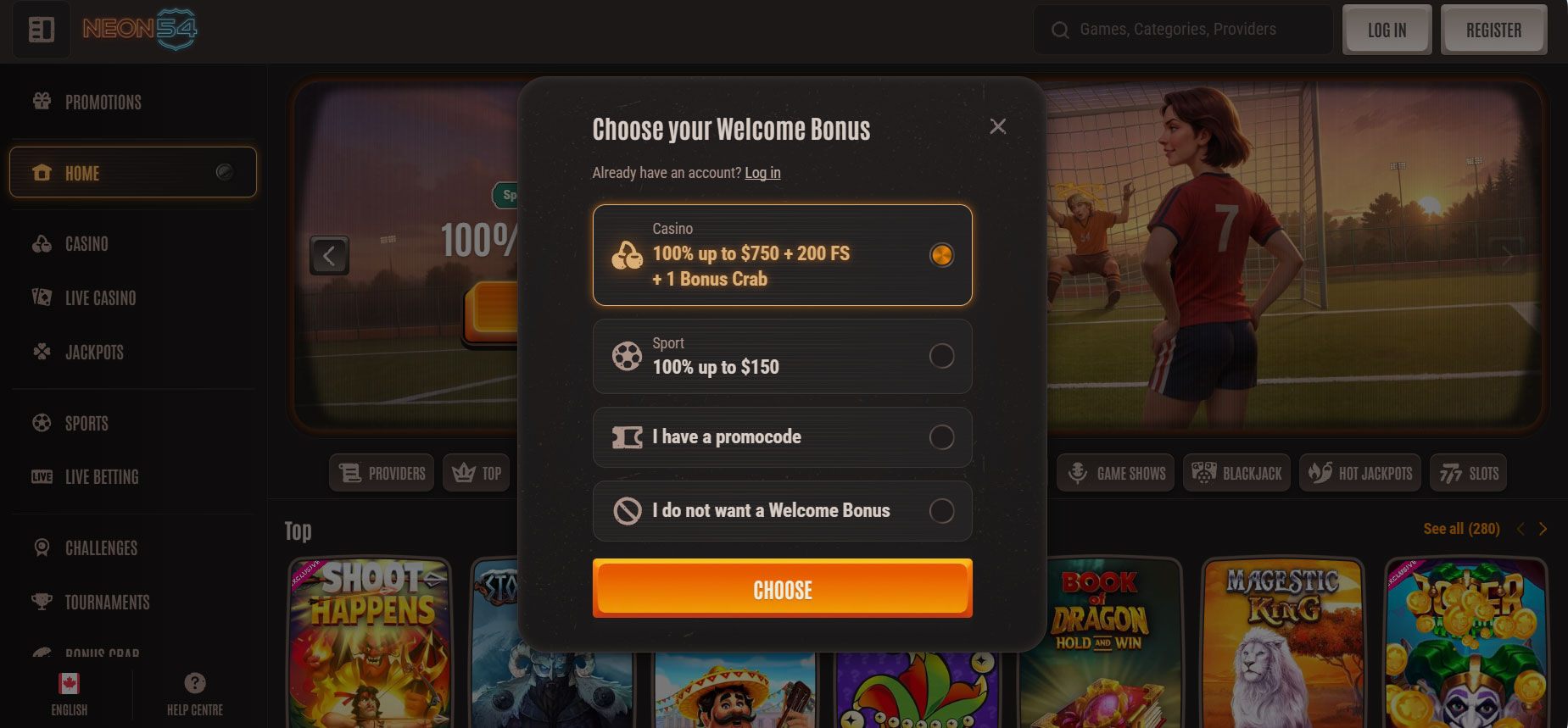The width and height of the screenshot is (1568, 728).
Task: Show the next Top games with the right chevron
Action: (1543, 529)
